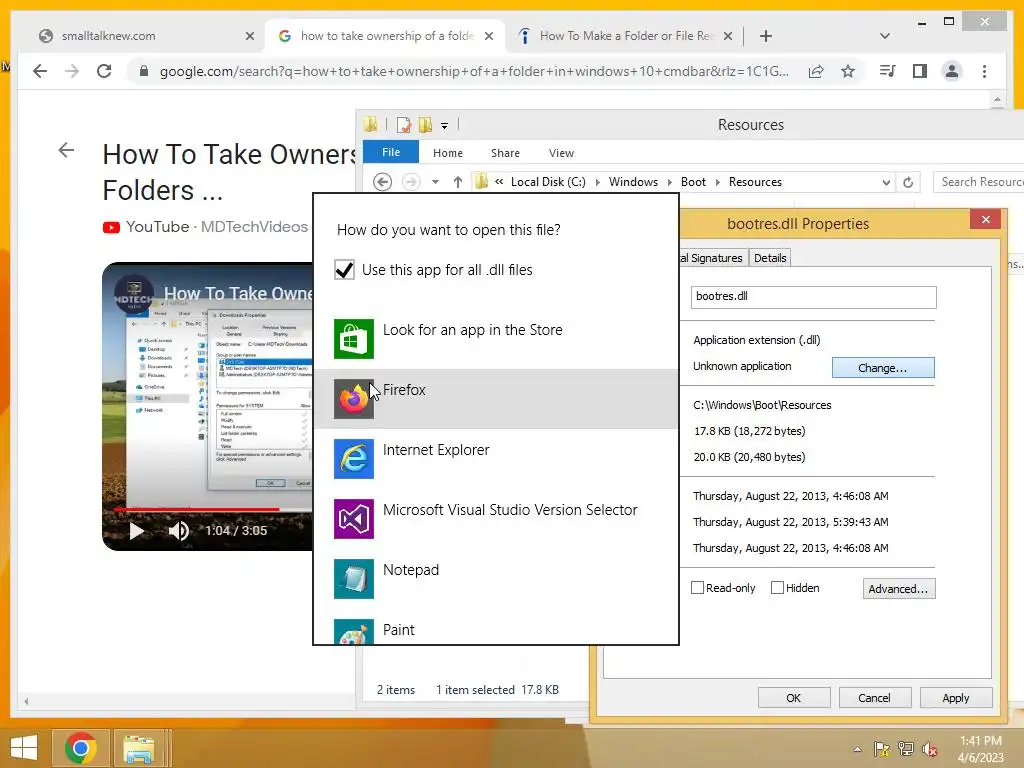
Task: Open Advanced... attributes dialog
Action: [899, 588]
